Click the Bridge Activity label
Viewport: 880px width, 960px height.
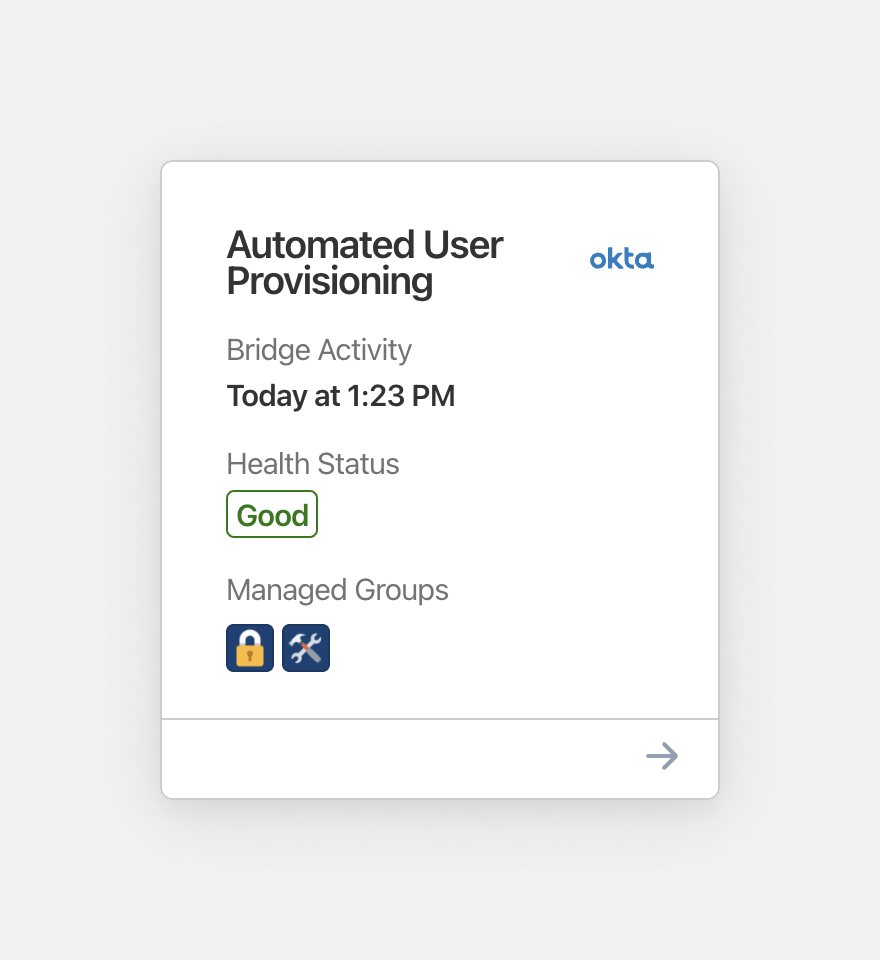[319, 350]
